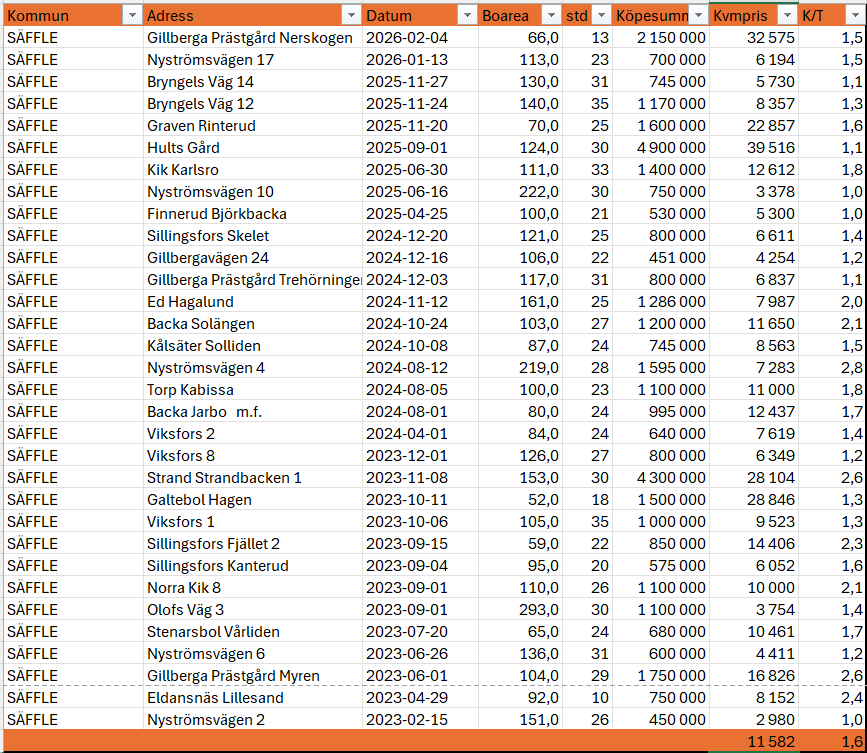
Task: Select the std cell in the Eldansnäs Lillesand row
Action: click(588, 698)
